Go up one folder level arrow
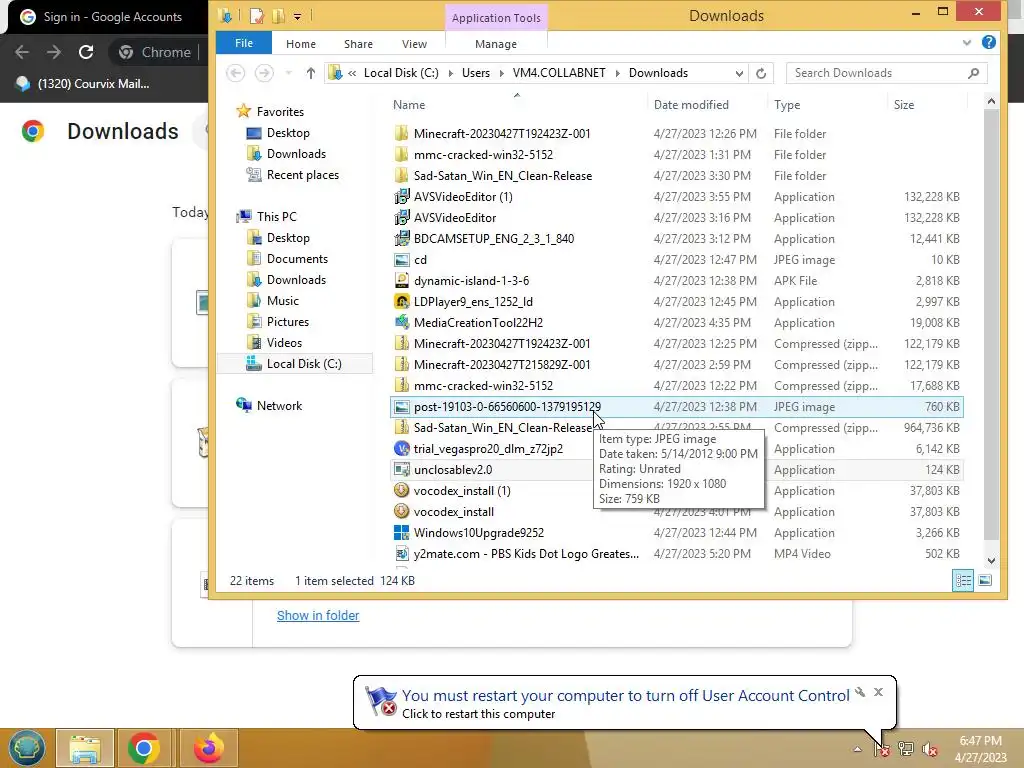Image resolution: width=1024 pixels, height=768 pixels. 310,73
